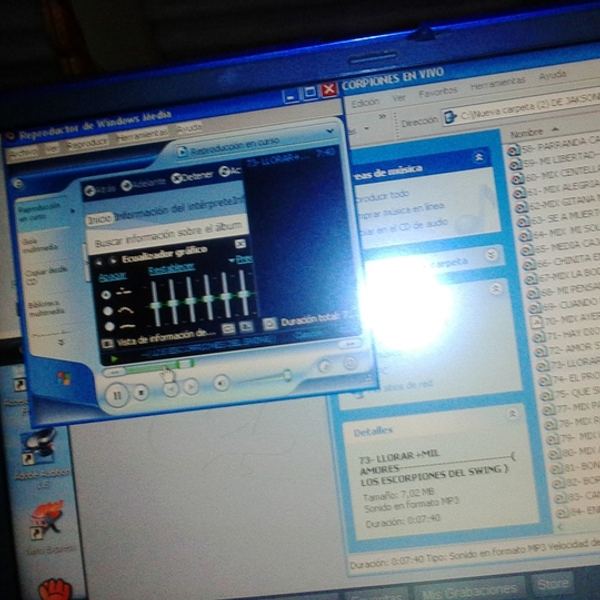600x600 pixels.
Task: Choose the independent sliders radio option
Action: point(106,295)
